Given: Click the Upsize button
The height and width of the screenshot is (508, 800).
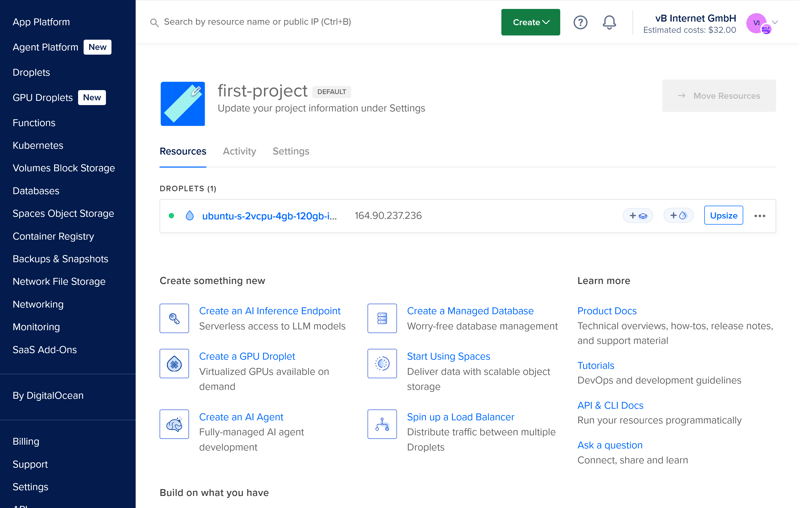Looking at the screenshot, I should pos(723,216).
